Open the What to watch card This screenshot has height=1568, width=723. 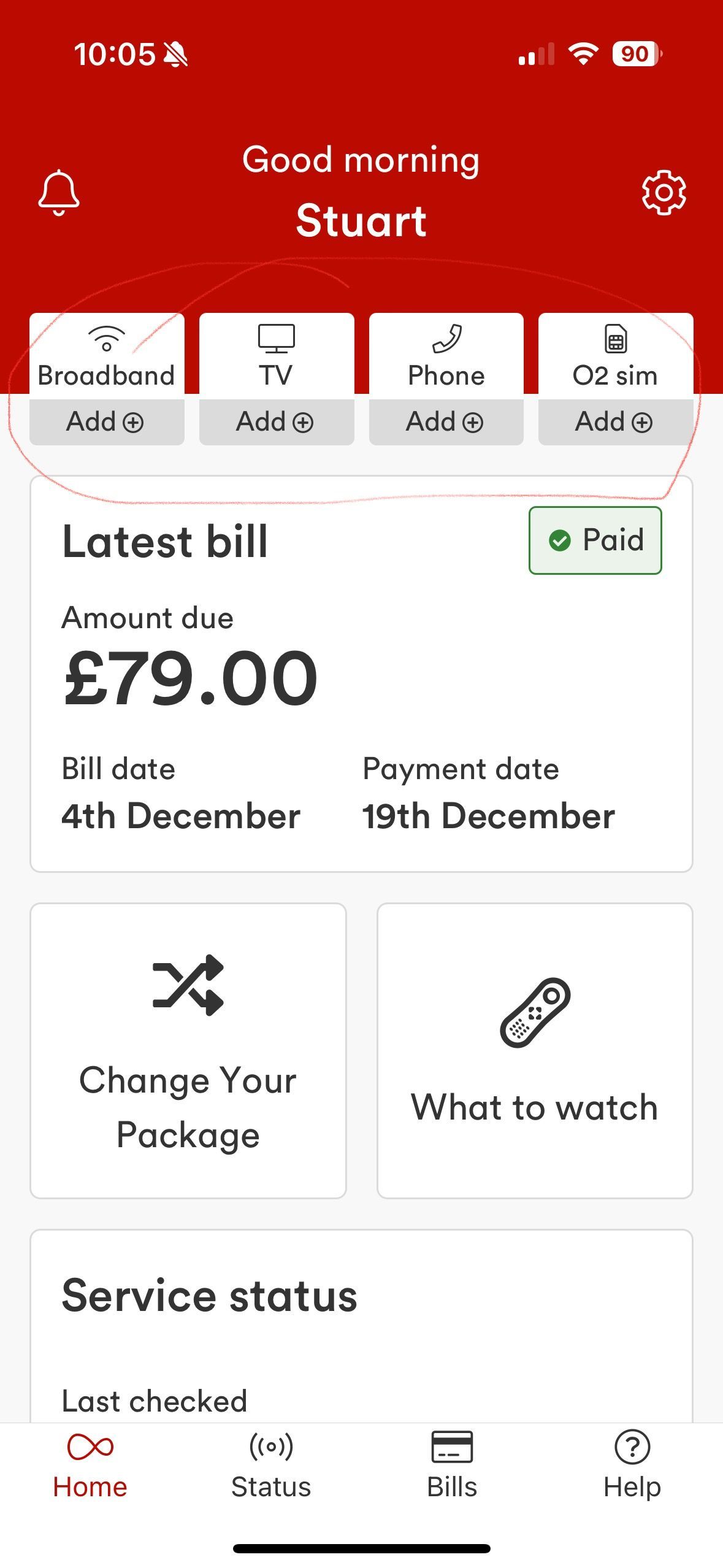pos(535,1050)
